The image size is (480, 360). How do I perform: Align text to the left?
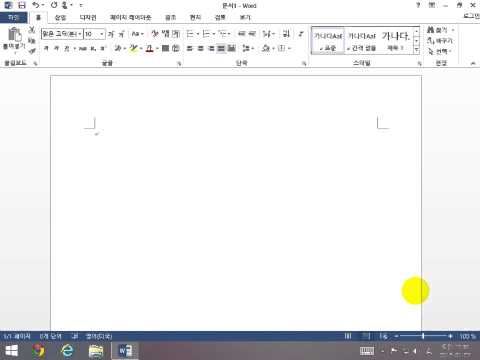[x=190, y=48]
